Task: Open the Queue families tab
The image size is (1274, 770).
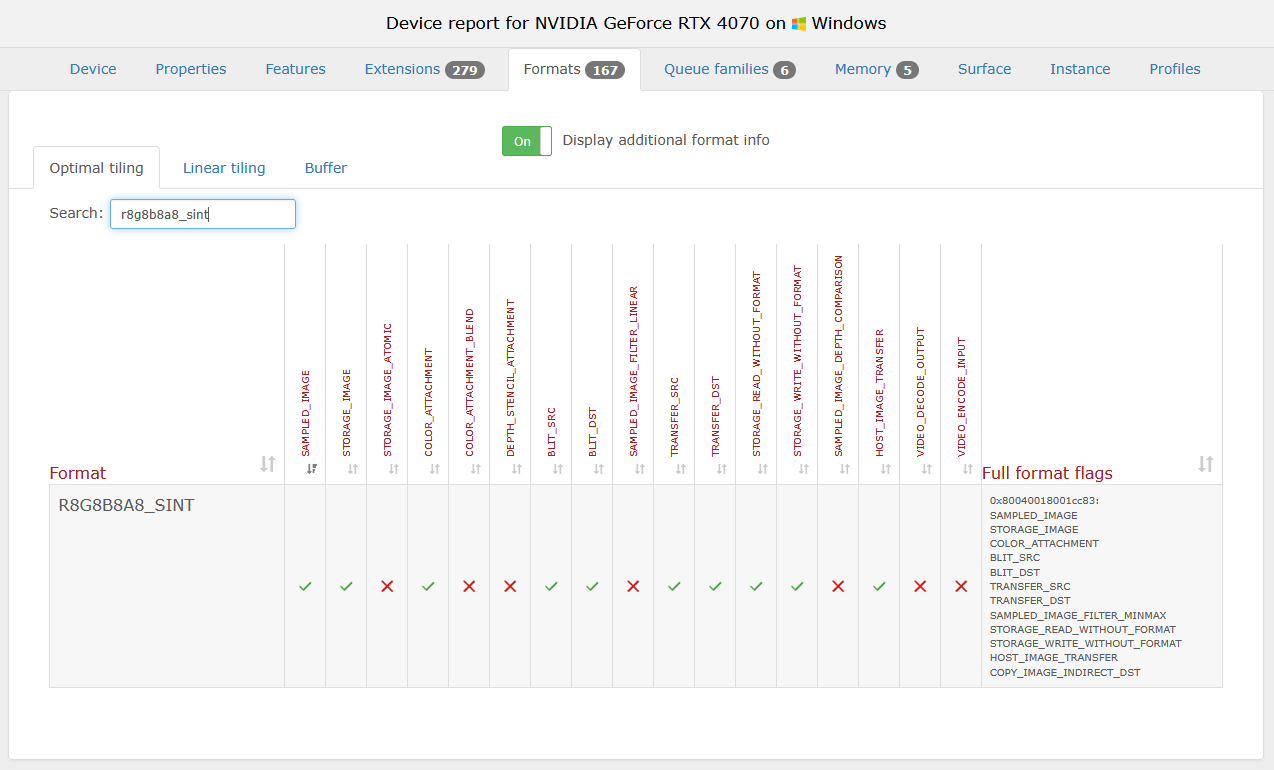Action: pos(730,69)
